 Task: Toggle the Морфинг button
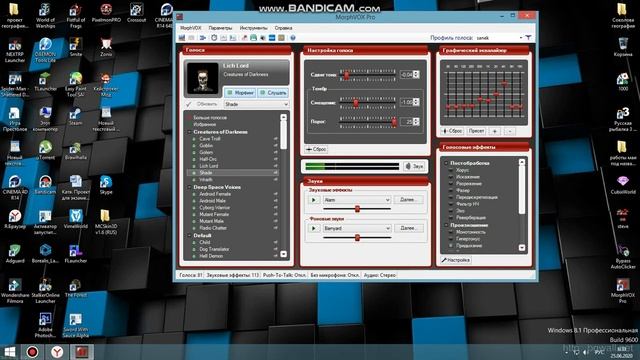coord(240,93)
